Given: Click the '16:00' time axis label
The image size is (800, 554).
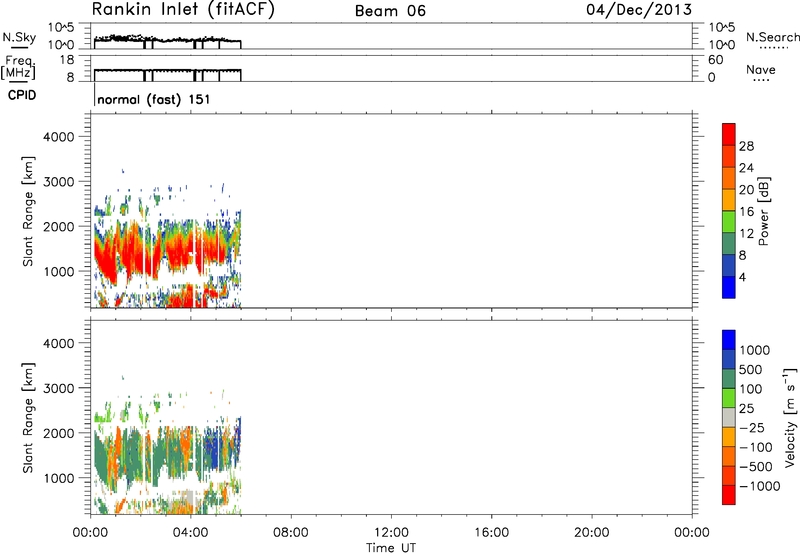Looking at the screenshot, I should (x=491, y=533).
